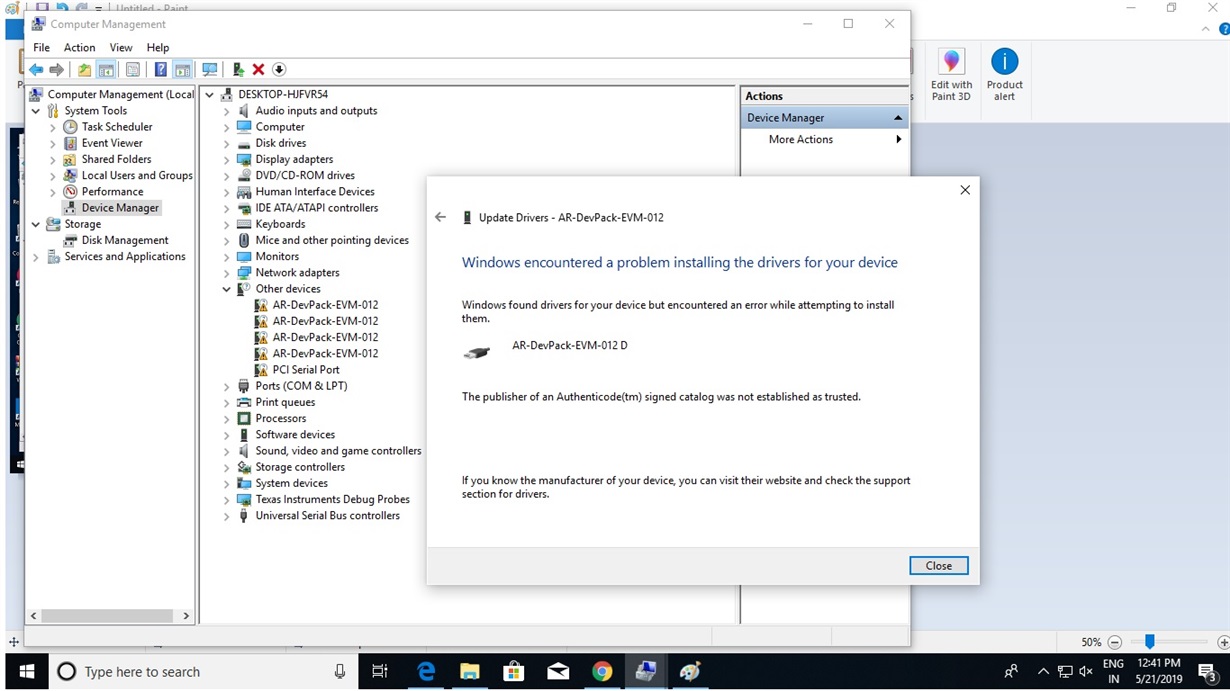1230x691 pixels.
Task: Expand Audio inputs and outputs category
Action: [226, 111]
